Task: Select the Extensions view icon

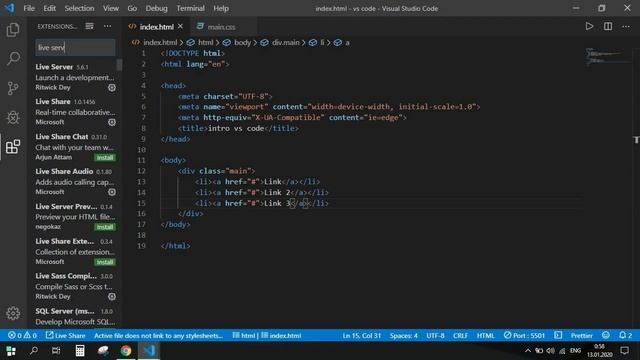Action: click(13, 147)
